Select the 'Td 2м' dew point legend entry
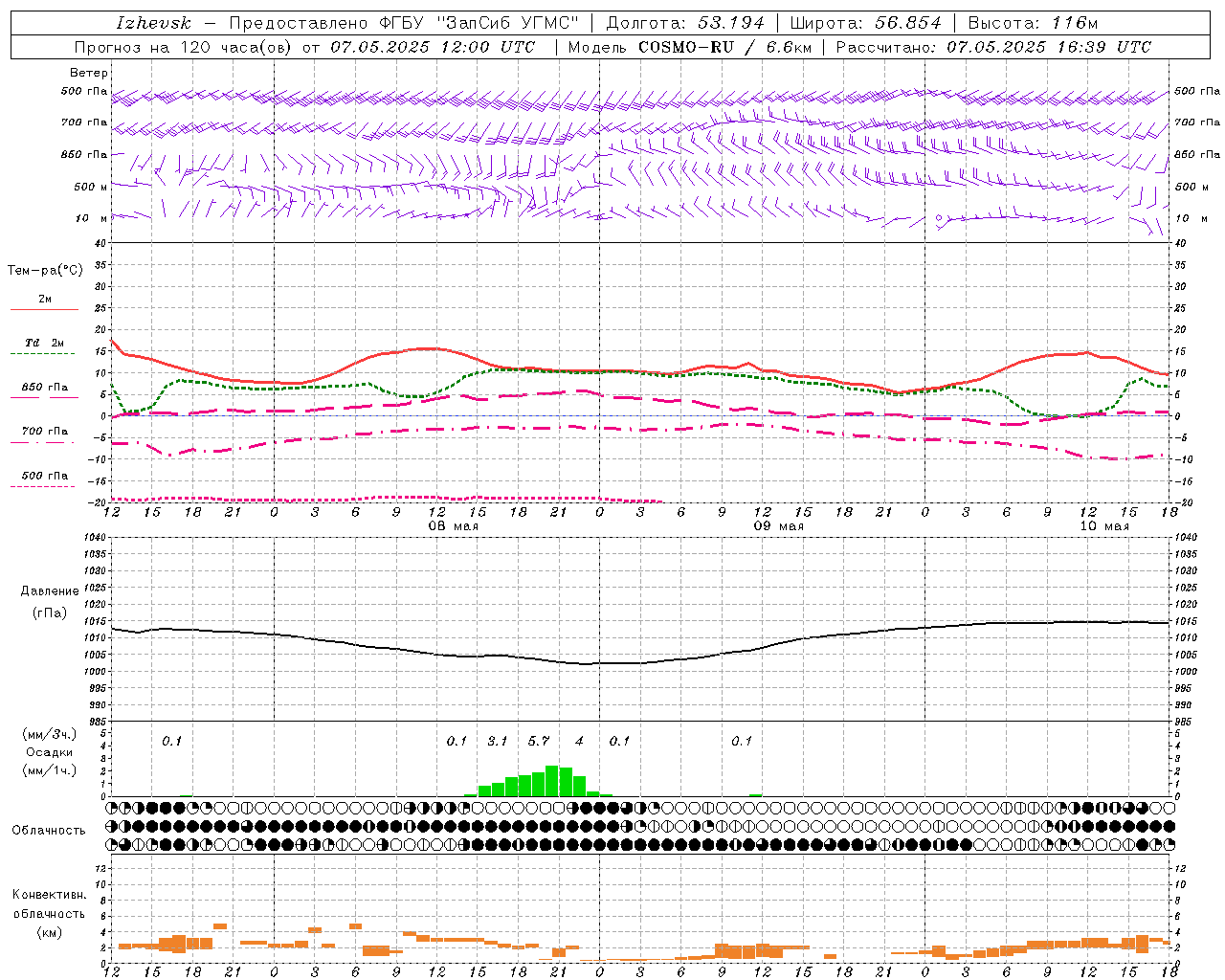This screenshot has height=980, width=1225. tap(45, 343)
